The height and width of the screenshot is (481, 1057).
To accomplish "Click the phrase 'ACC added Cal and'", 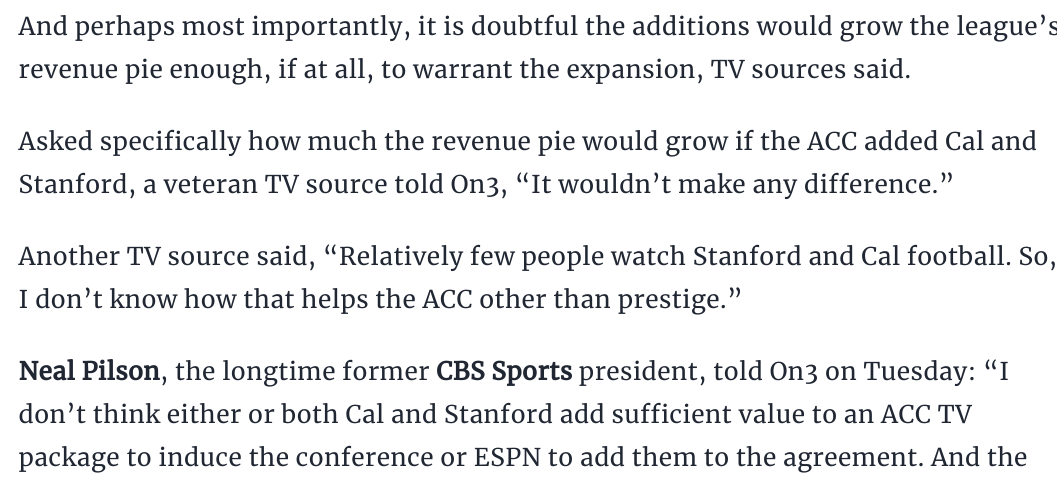I will click(921, 141).
